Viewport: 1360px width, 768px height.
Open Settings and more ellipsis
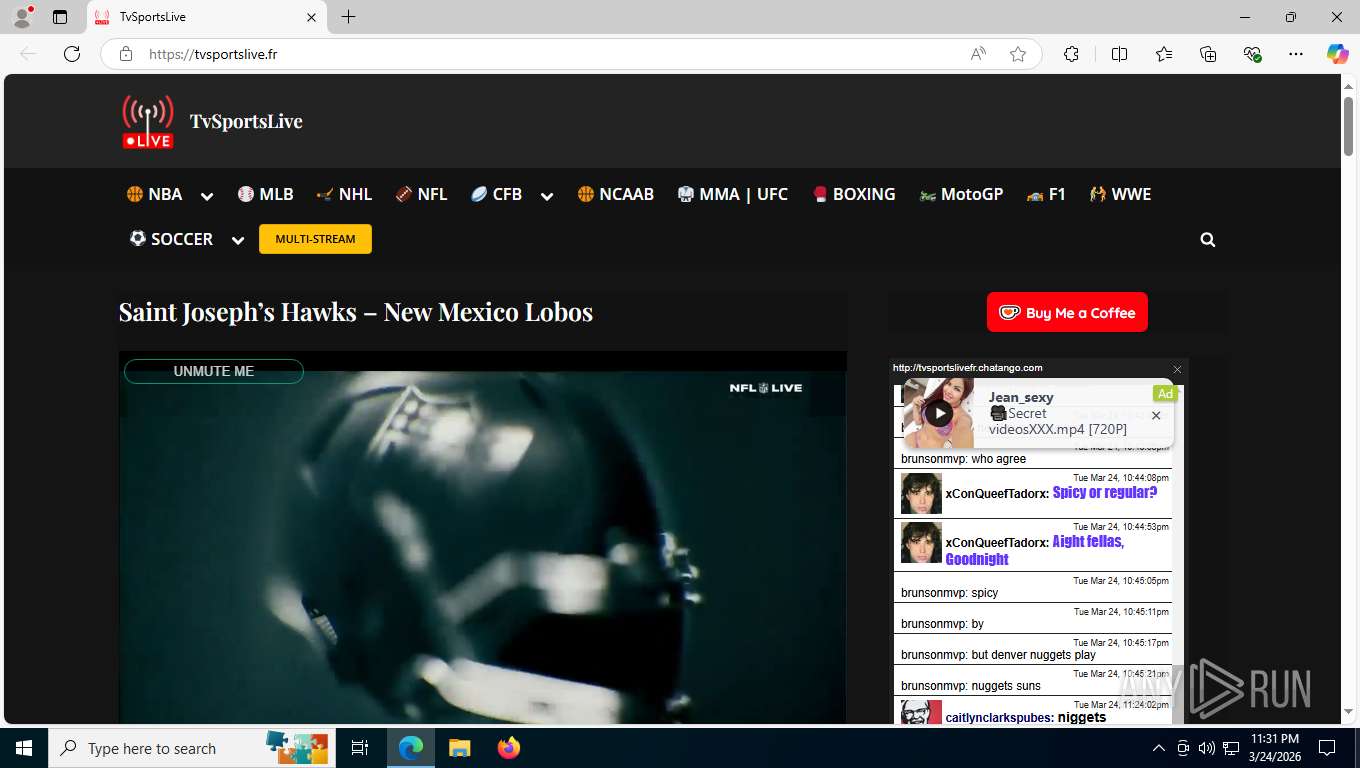[1296, 54]
